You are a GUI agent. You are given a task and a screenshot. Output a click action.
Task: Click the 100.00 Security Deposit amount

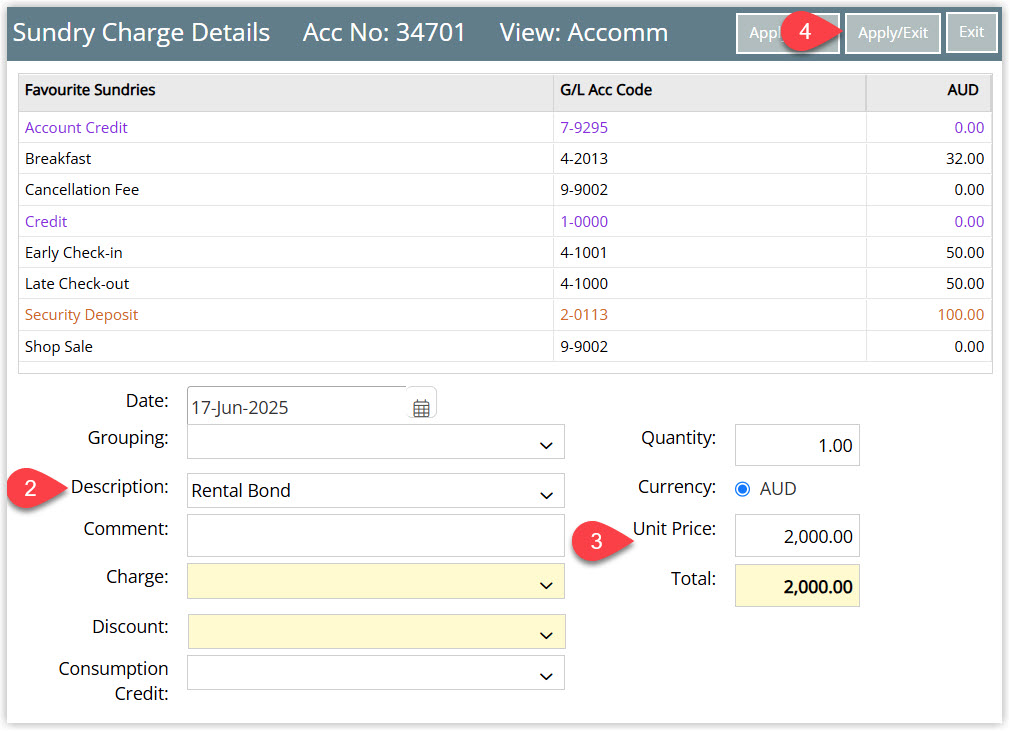(x=960, y=315)
